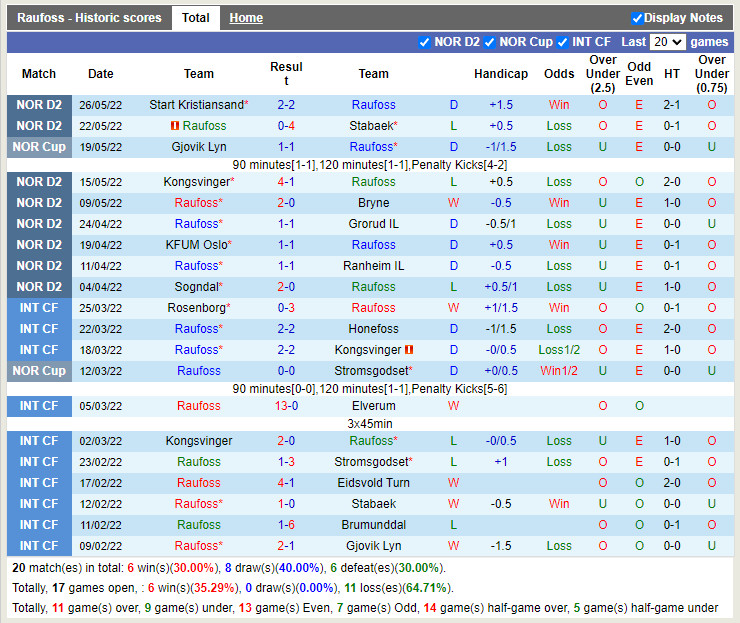
Task: Toggle the Display Notes checkbox
Action: (x=637, y=18)
